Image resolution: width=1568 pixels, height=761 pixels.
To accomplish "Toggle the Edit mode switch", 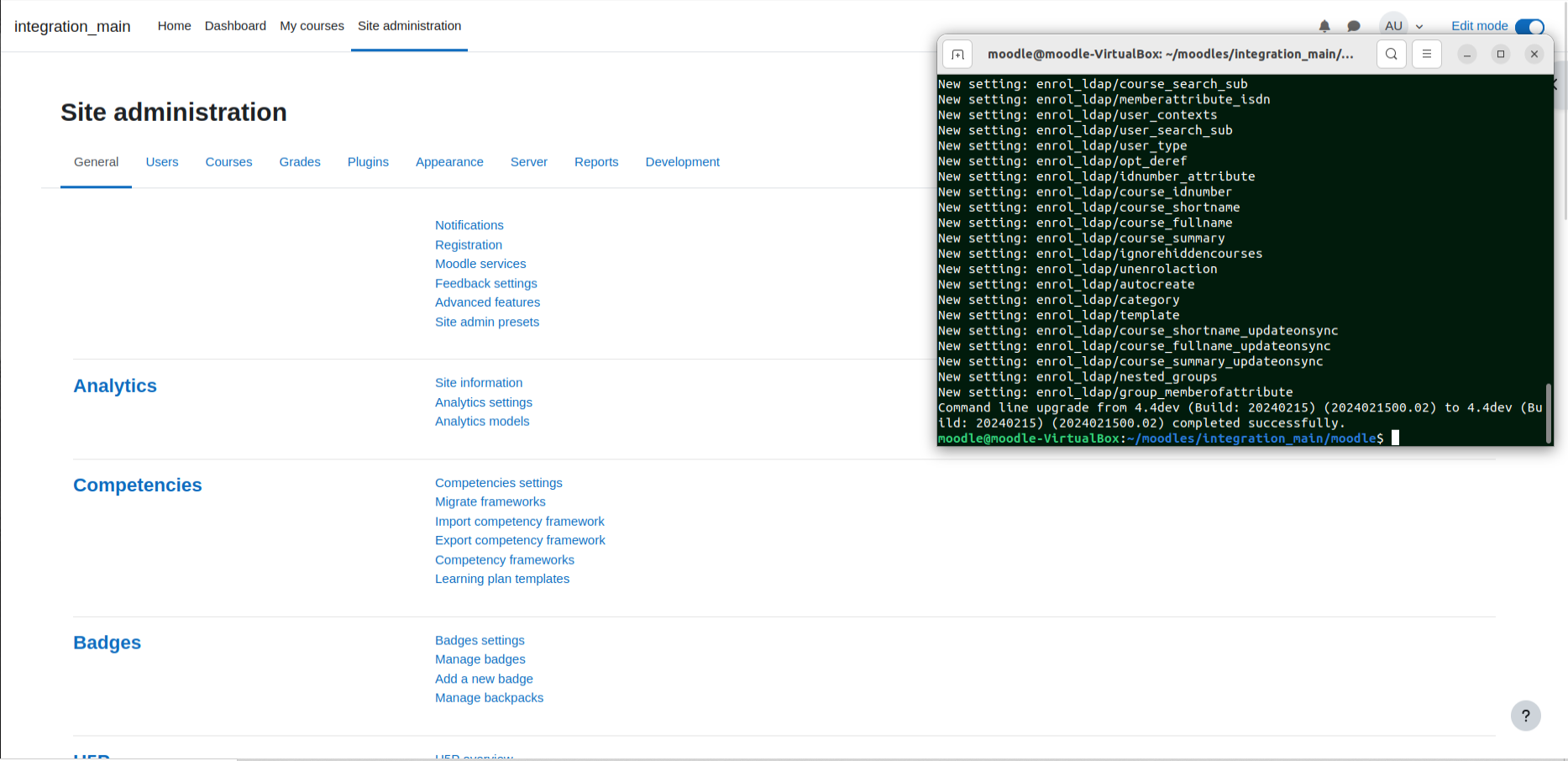I will coord(1529,26).
